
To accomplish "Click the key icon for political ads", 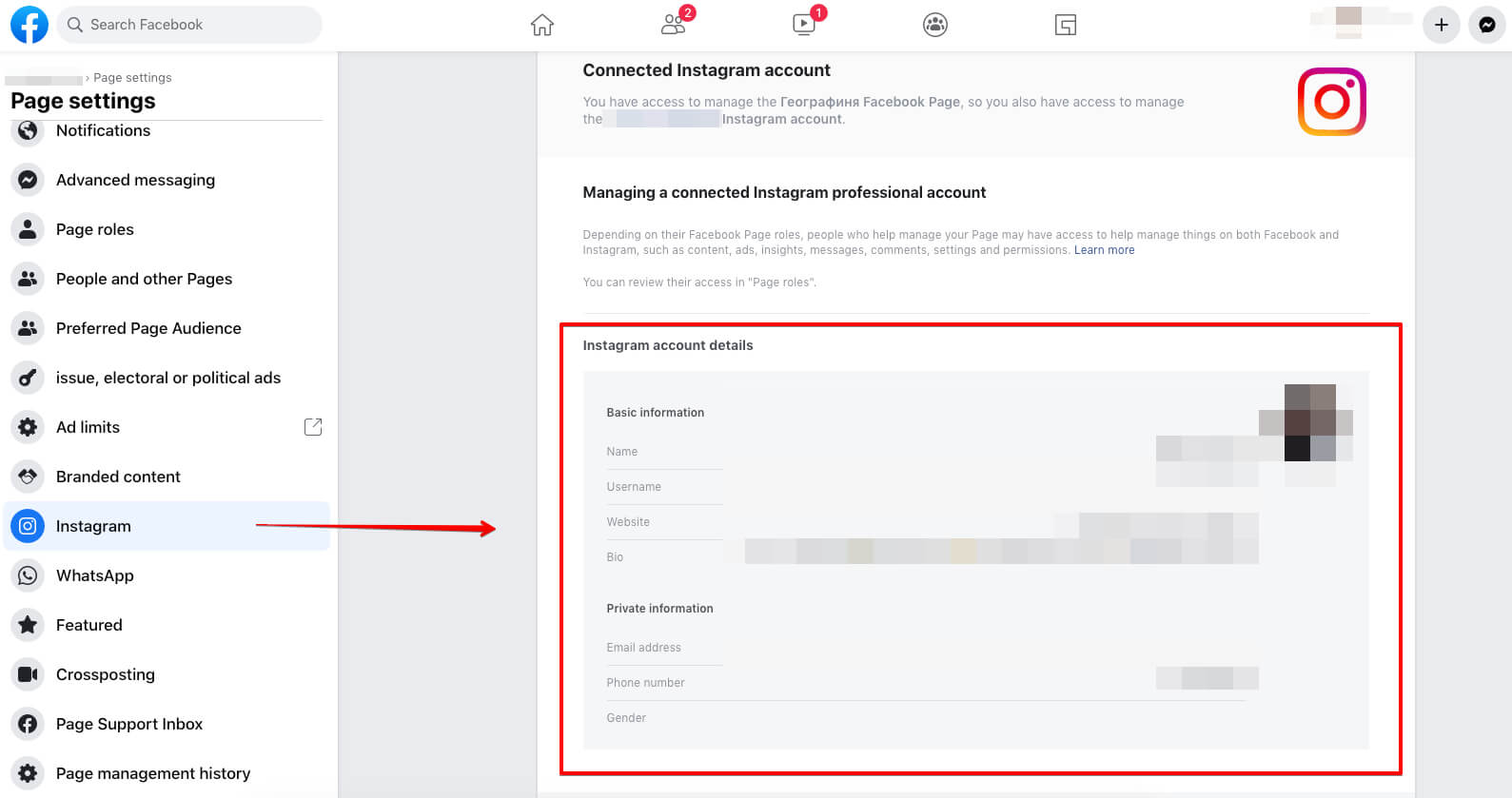I will tap(28, 378).
